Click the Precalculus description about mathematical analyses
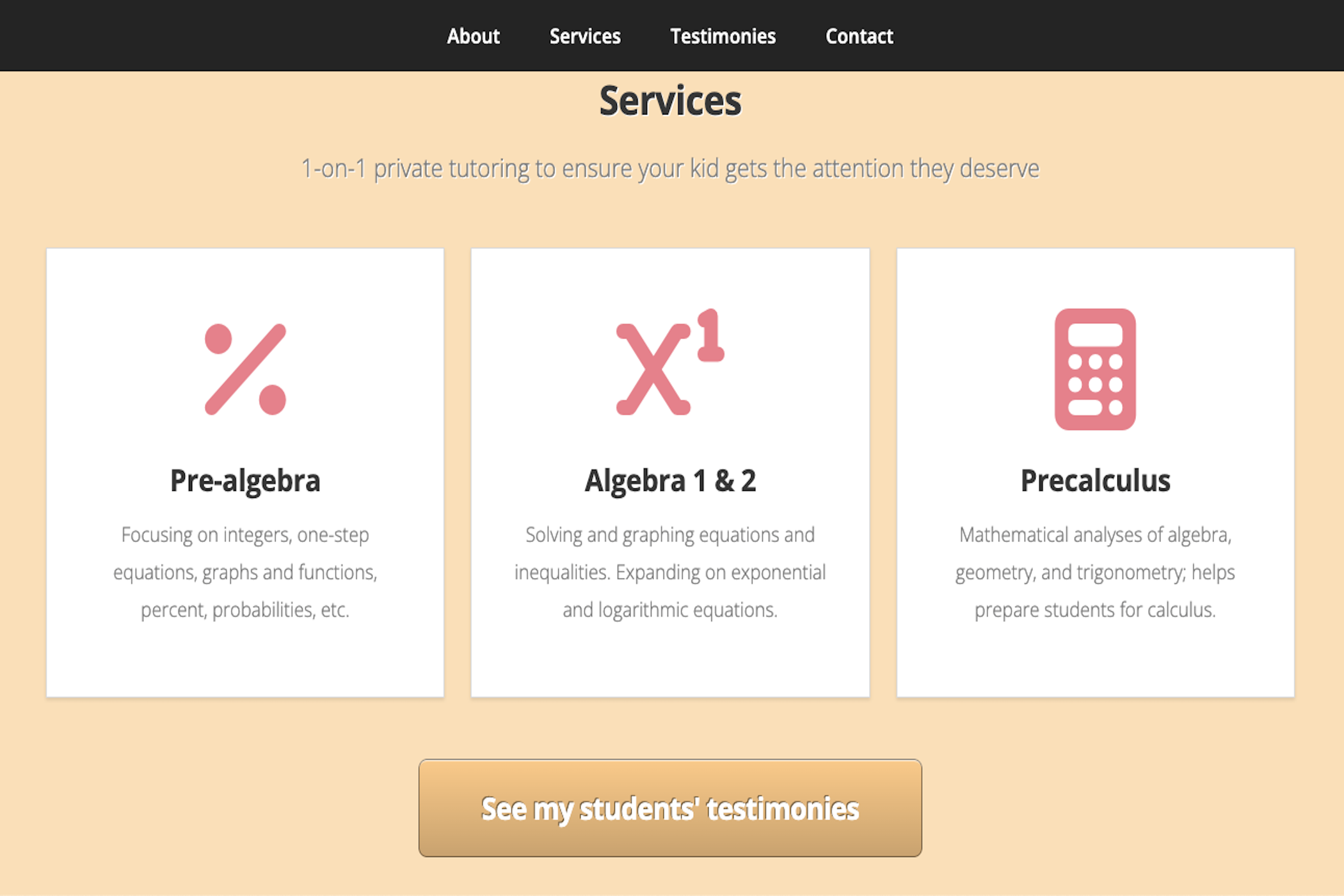 1095,535
